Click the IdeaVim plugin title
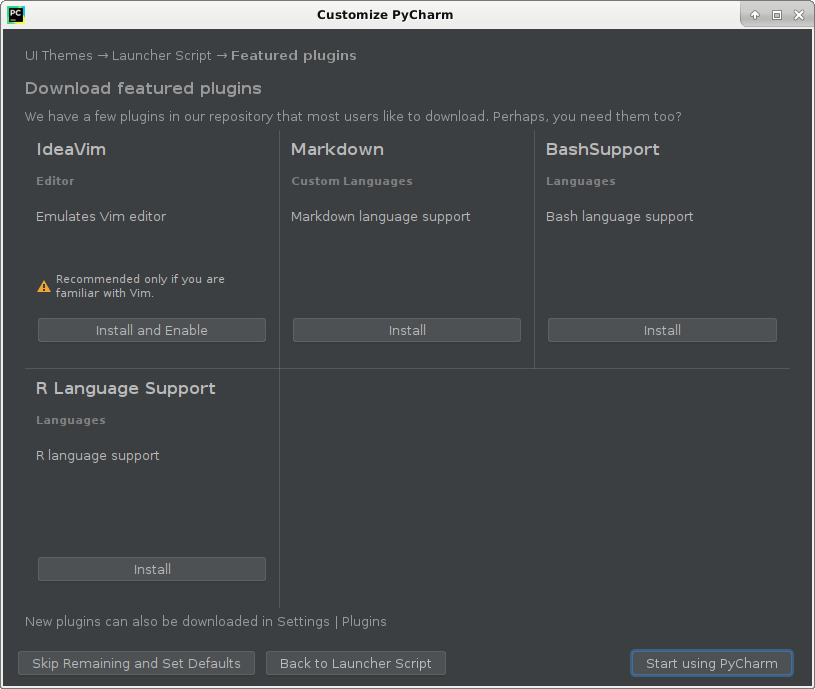 pyautogui.click(x=71, y=150)
